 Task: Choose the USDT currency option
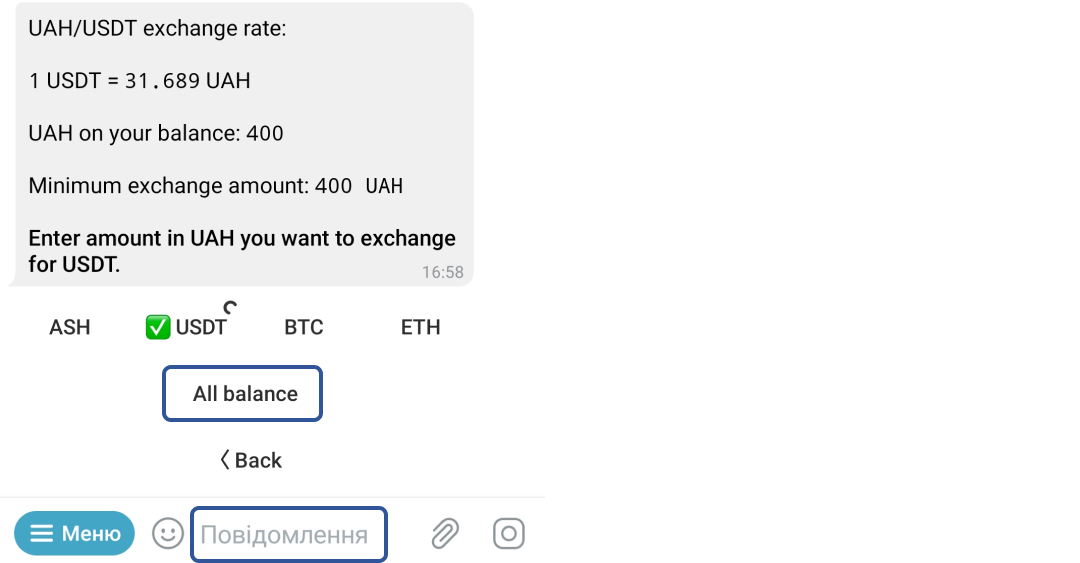pos(186,327)
